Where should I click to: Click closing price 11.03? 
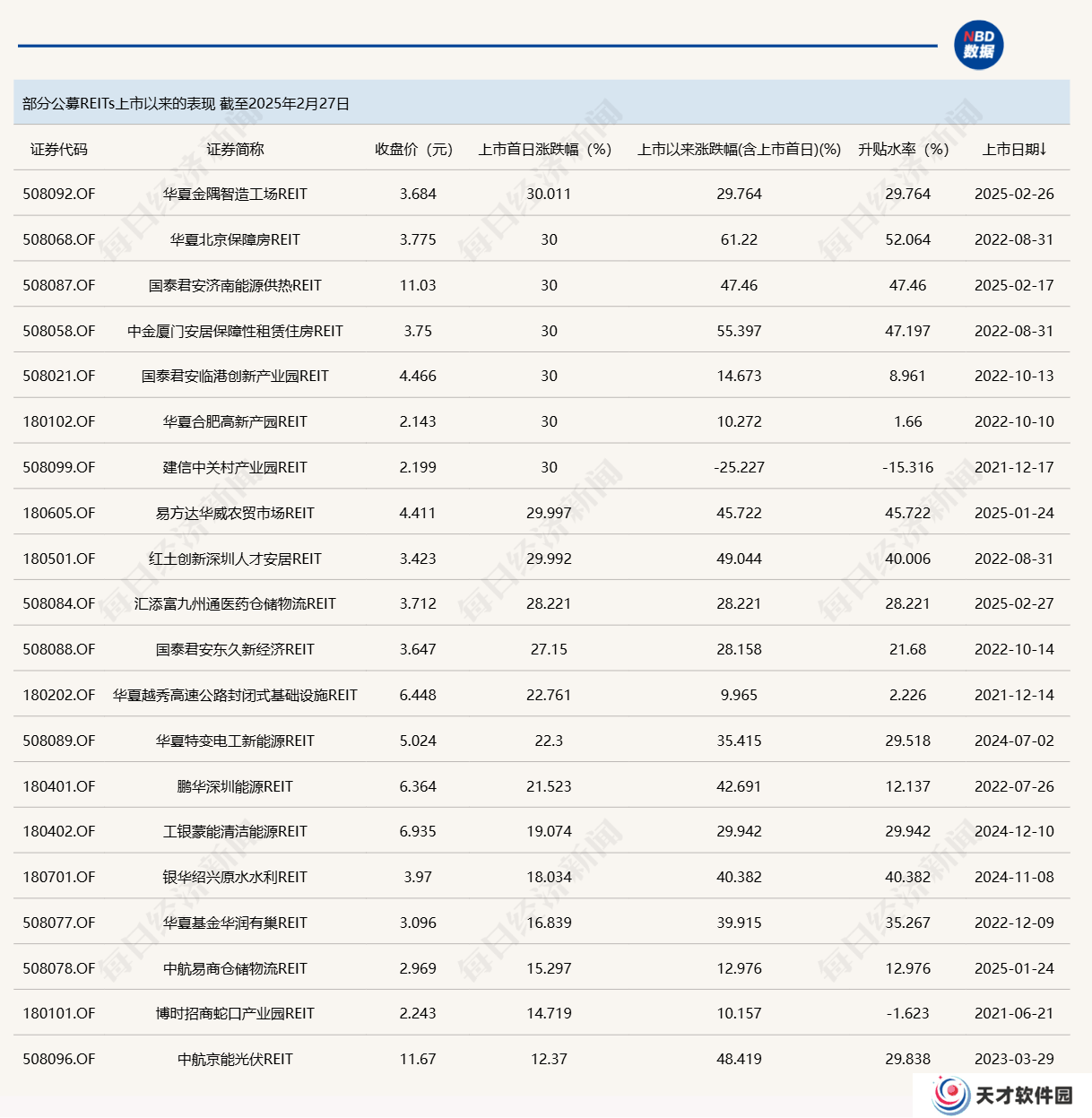tap(418, 286)
